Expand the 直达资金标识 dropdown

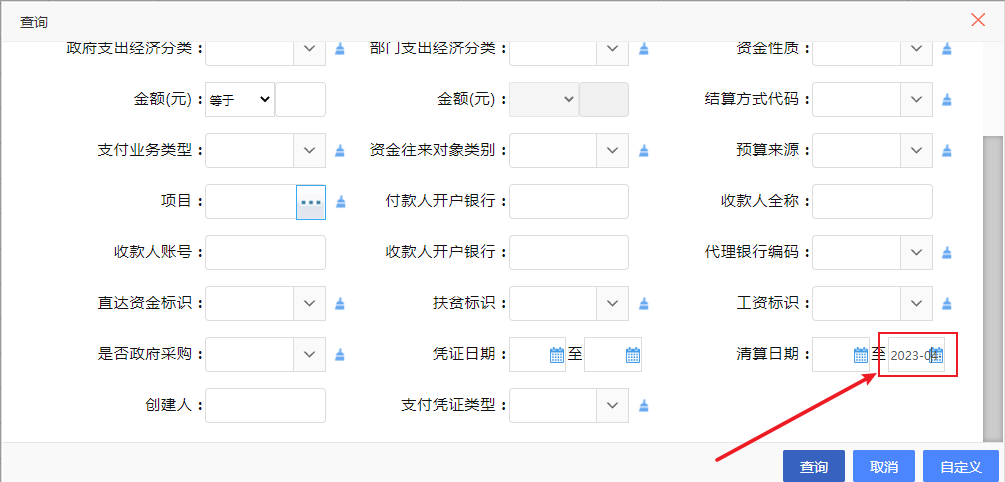tap(309, 303)
